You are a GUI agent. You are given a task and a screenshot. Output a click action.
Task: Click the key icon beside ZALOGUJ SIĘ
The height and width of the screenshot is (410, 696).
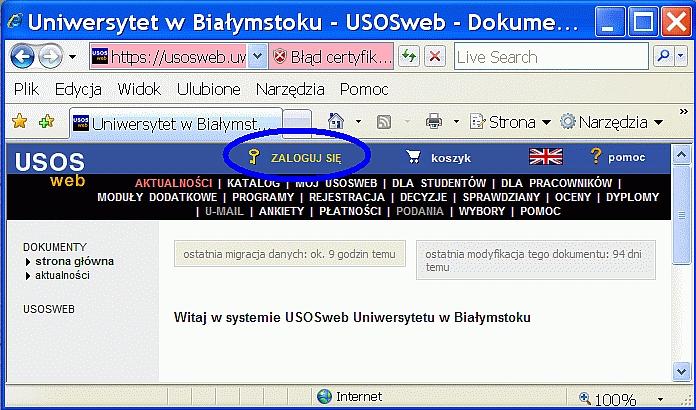tap(253, 157)
